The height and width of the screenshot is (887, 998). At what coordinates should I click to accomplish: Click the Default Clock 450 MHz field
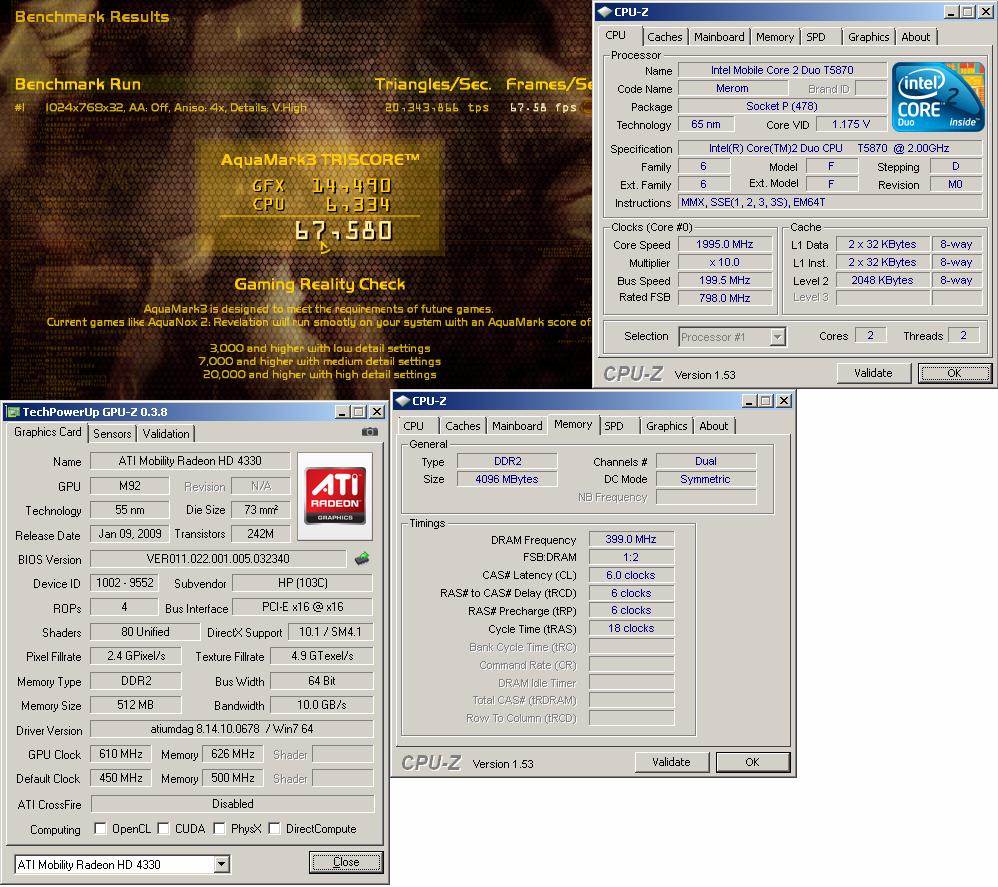click(120, 778)
